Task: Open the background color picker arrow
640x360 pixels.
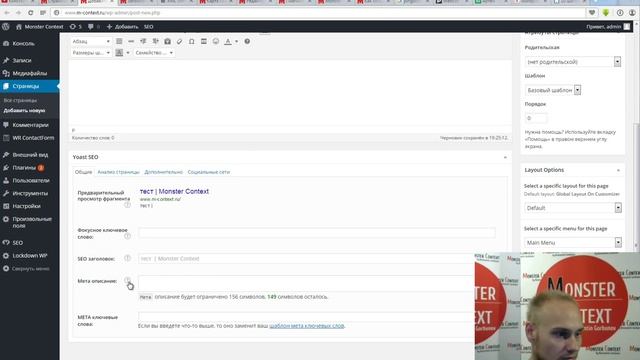Action: point(128,53)
